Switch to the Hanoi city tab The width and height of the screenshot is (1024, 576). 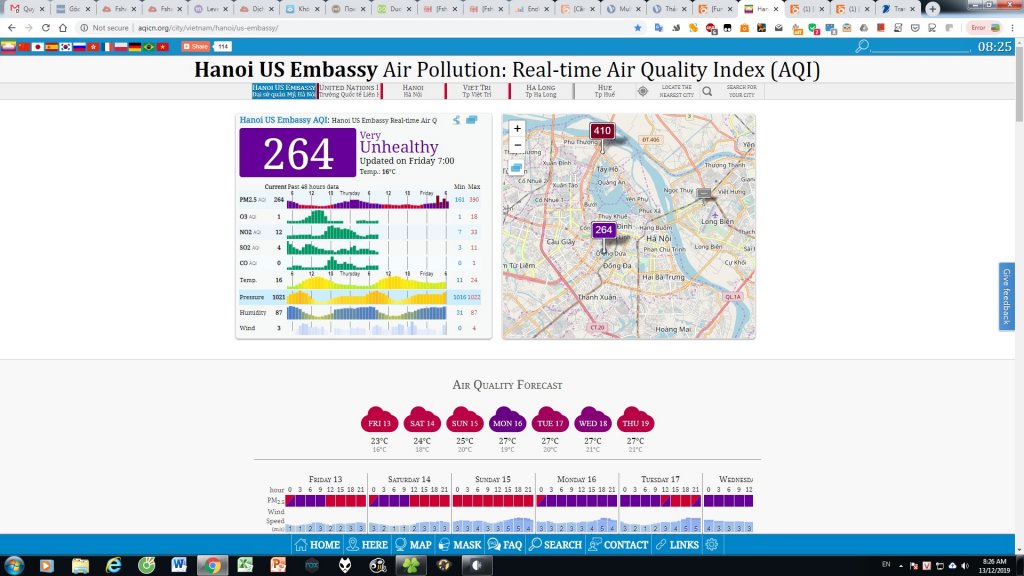413,91
